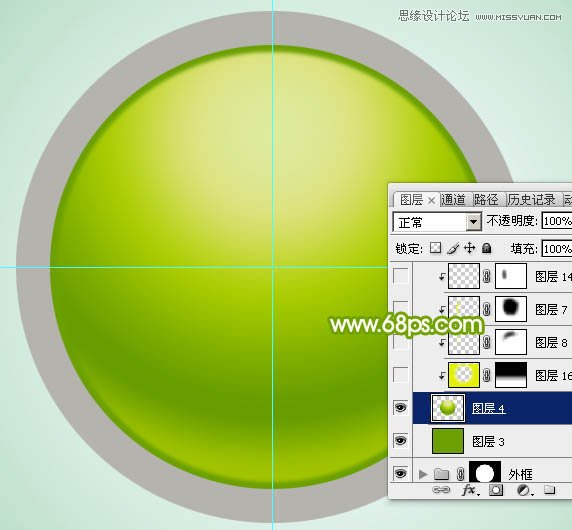The height and width of the screenshot is (530, 572).
Task: Click the 外框 group mask thumbnail
Action: pyautogui.click(x=485, y=472)
